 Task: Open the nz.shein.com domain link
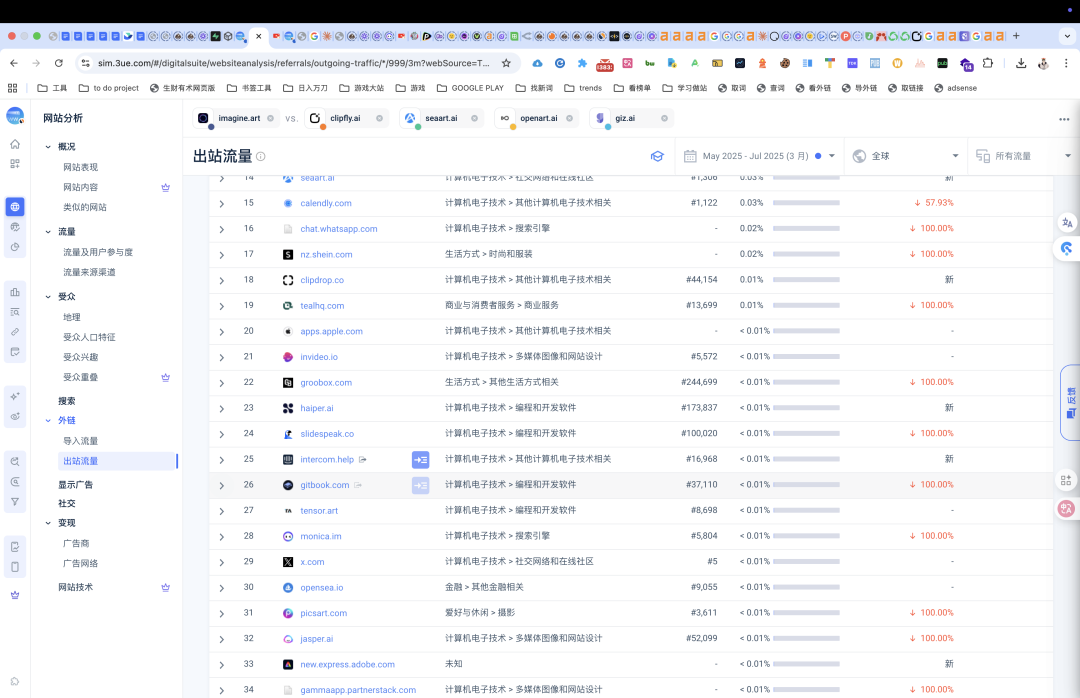point(326,254)
